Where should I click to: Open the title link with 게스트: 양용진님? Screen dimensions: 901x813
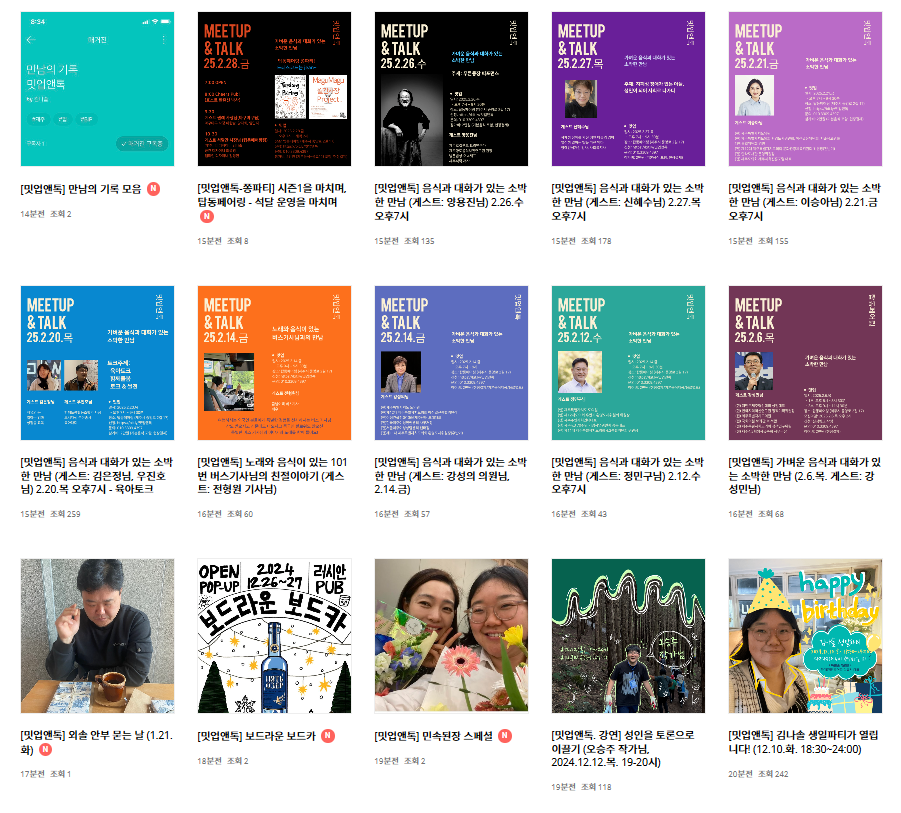point(450,202)
